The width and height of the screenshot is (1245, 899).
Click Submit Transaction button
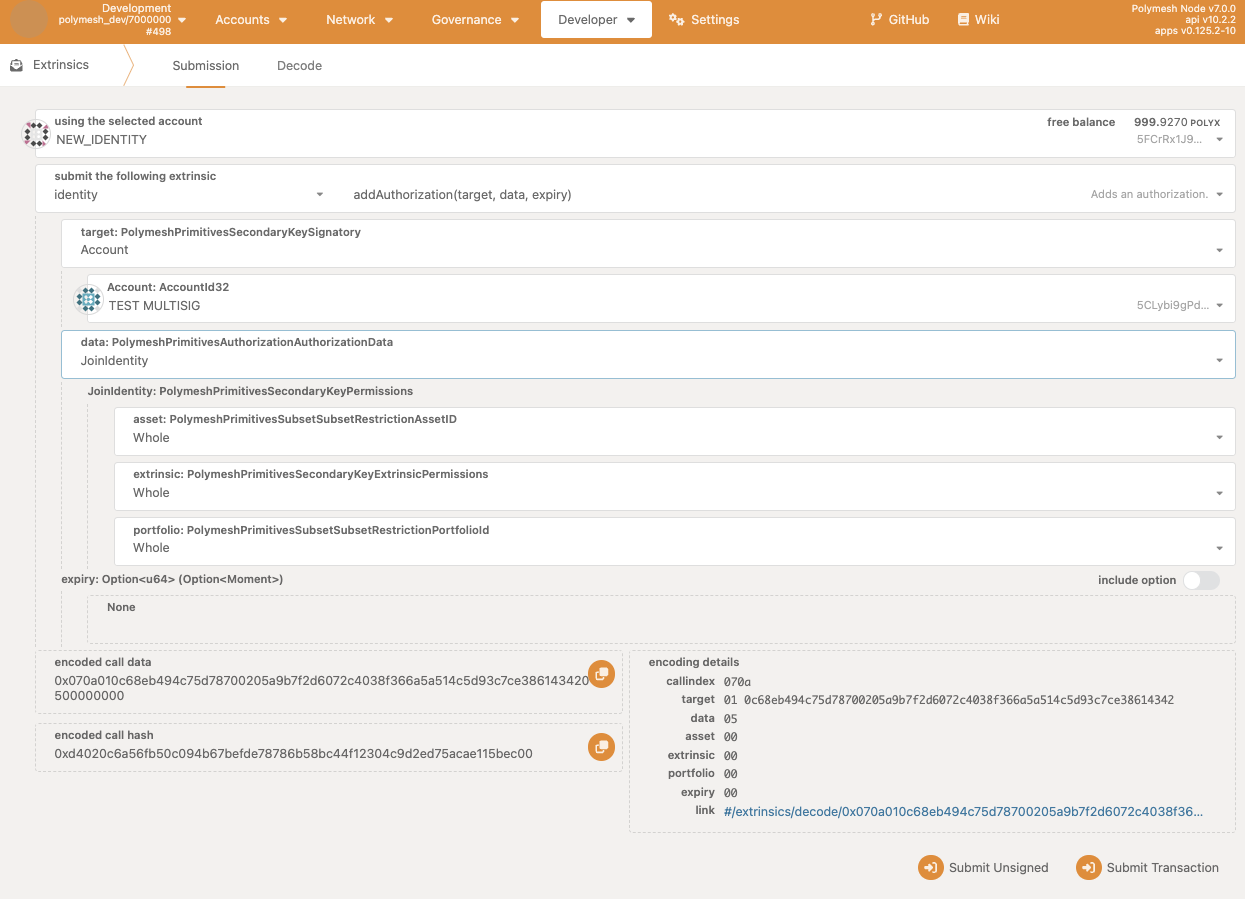tap(1148, 868)
